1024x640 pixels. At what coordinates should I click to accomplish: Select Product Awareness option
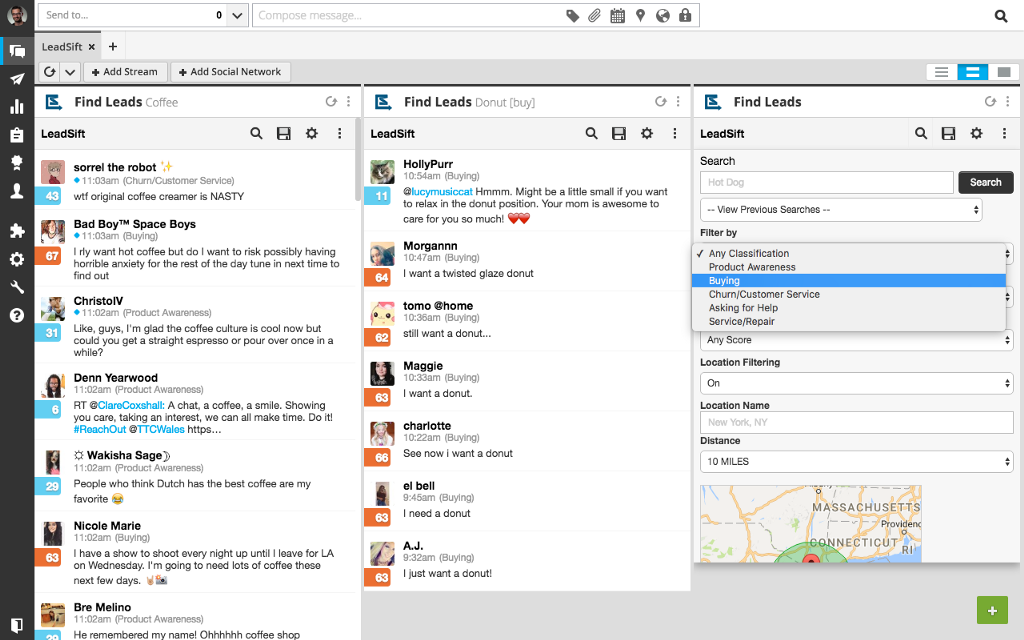849,267
